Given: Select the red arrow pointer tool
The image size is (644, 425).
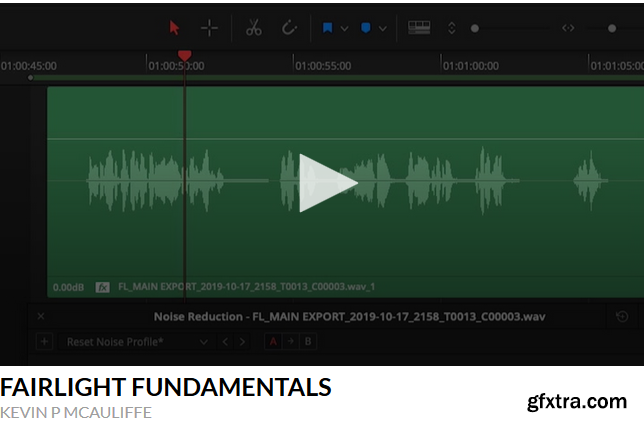Looking at the screenshot, I should [x=174, y=28].
